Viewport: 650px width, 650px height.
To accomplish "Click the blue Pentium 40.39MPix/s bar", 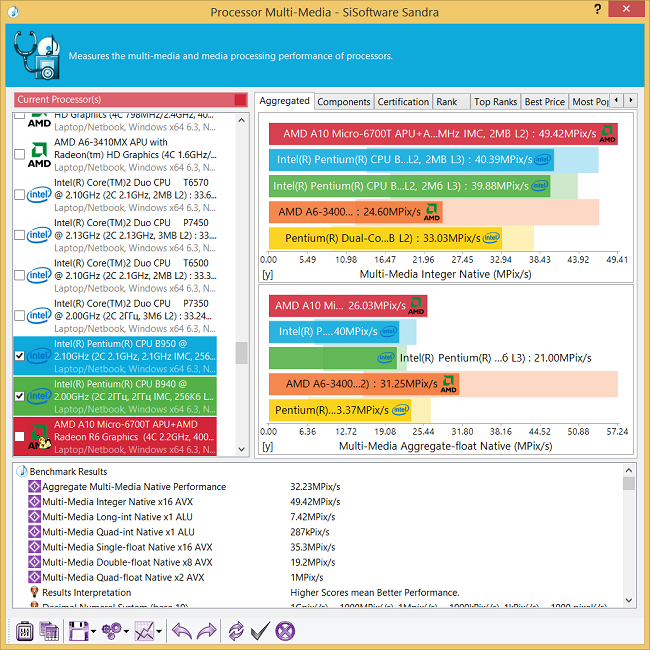I will pos(411,160).
